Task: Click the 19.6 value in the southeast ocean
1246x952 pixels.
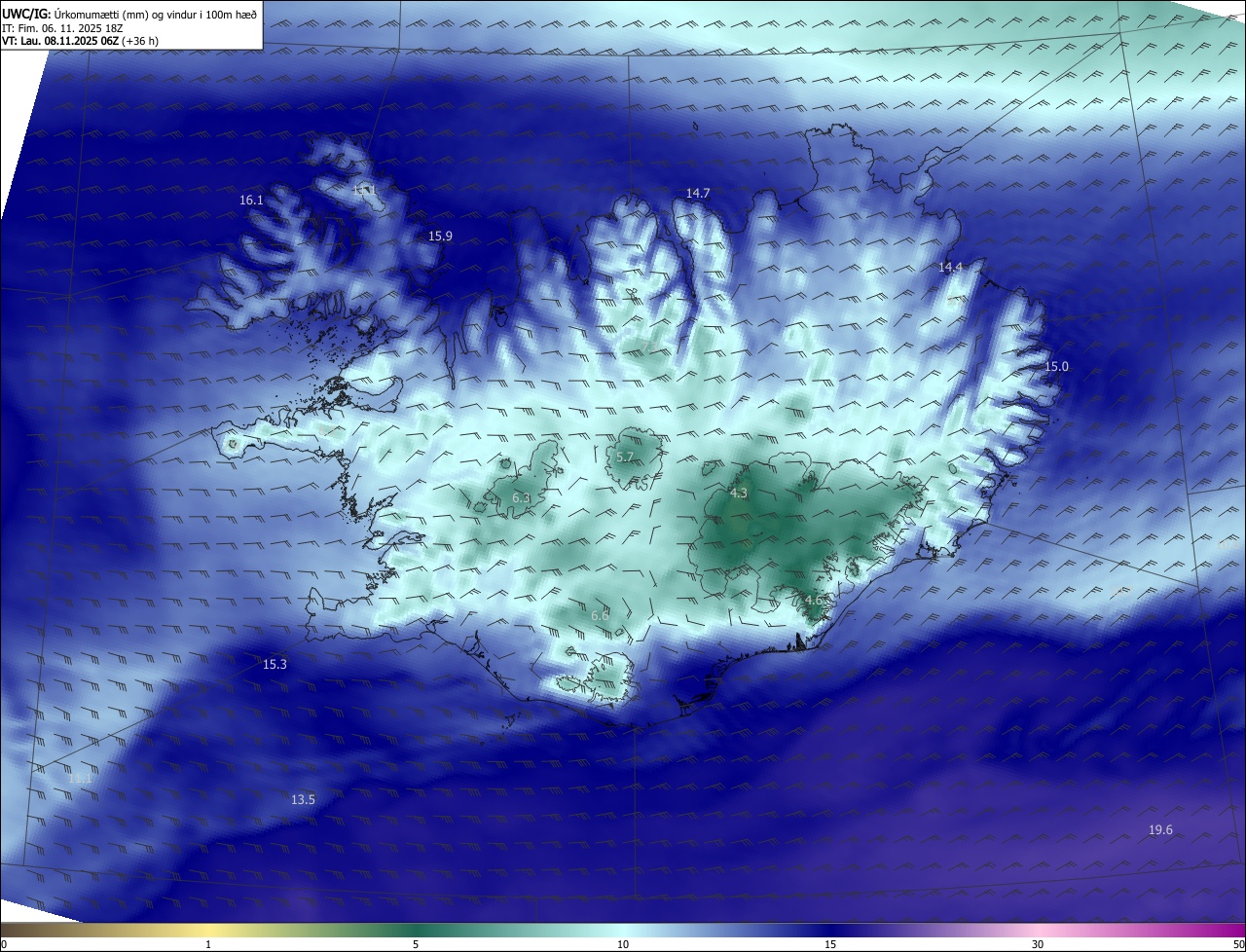Action: (x=1160, y=829)
